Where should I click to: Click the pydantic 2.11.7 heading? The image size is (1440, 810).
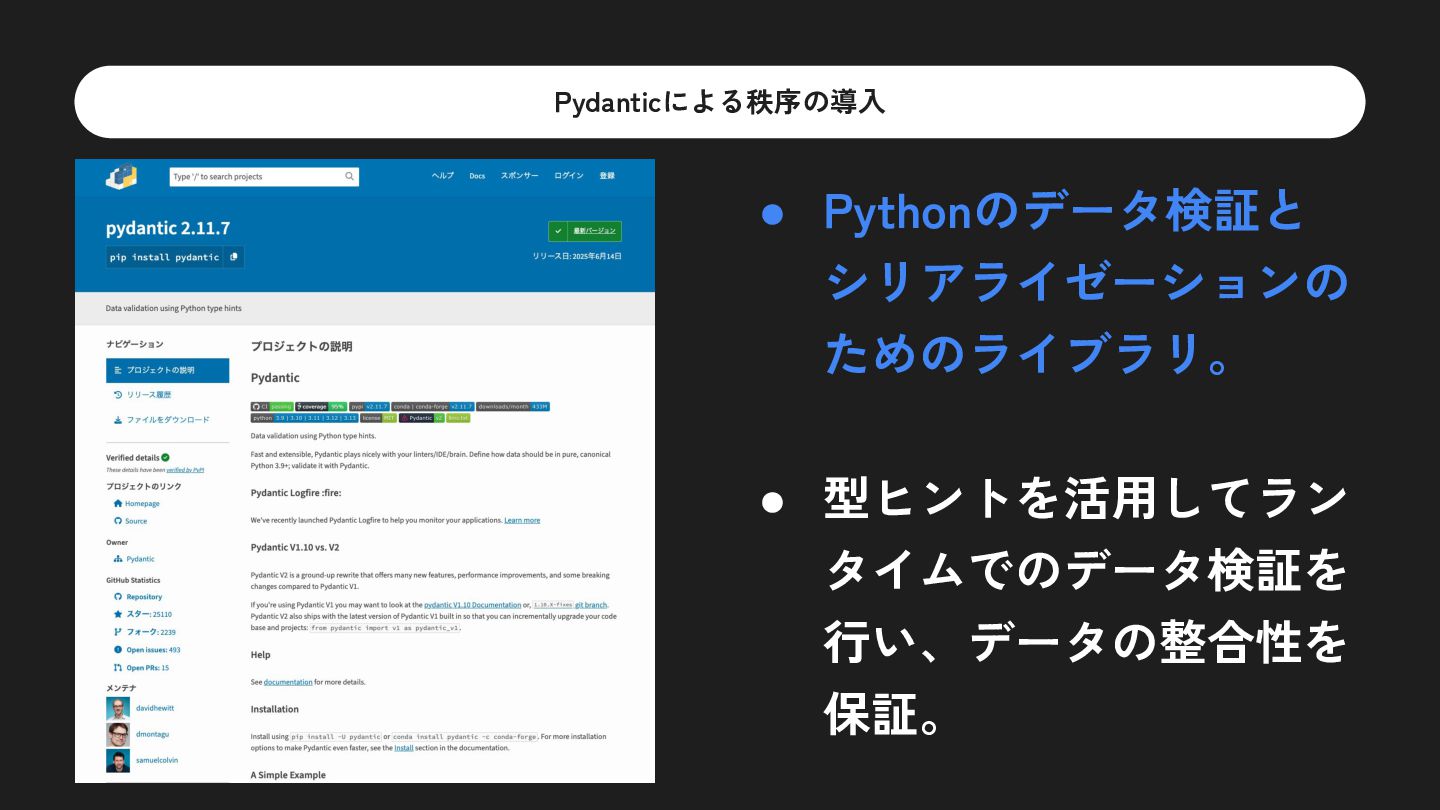click(168, 228)
